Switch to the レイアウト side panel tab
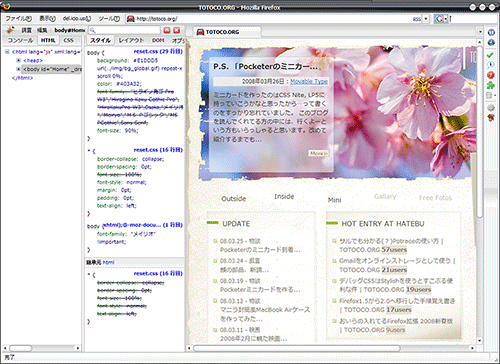 click(x=131, y=40)
